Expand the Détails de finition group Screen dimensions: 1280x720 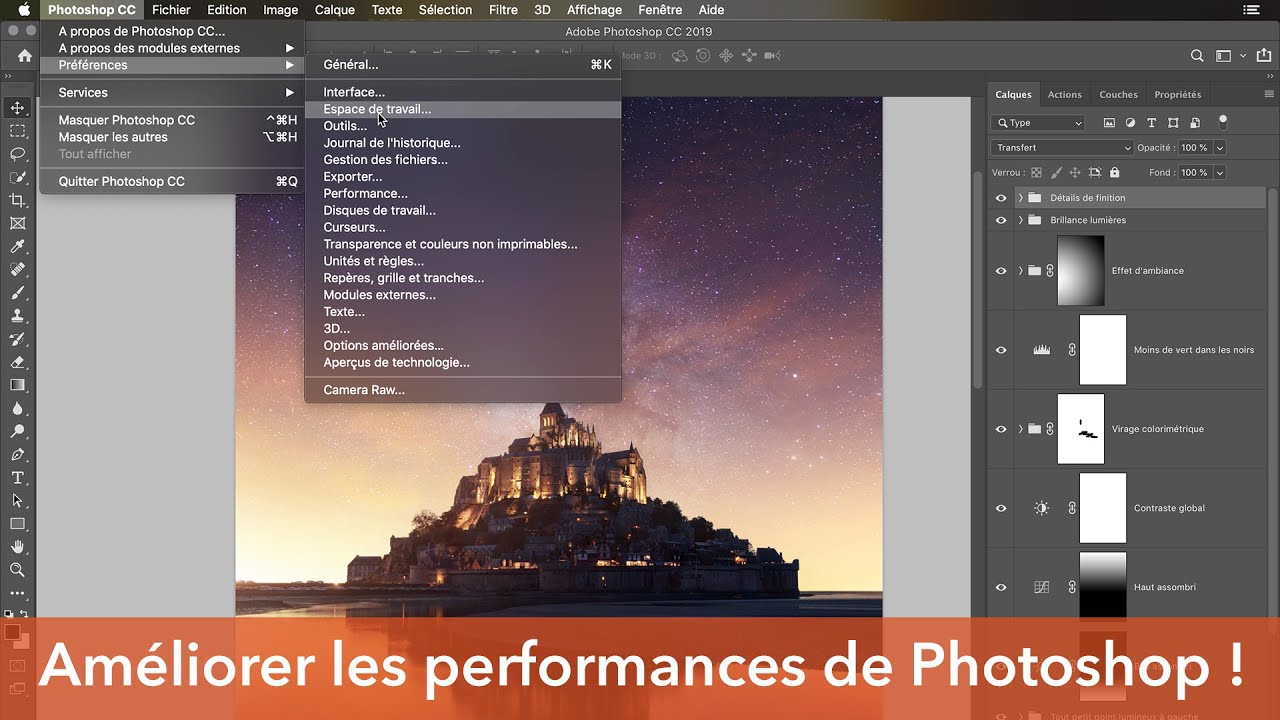point(1020,198)
